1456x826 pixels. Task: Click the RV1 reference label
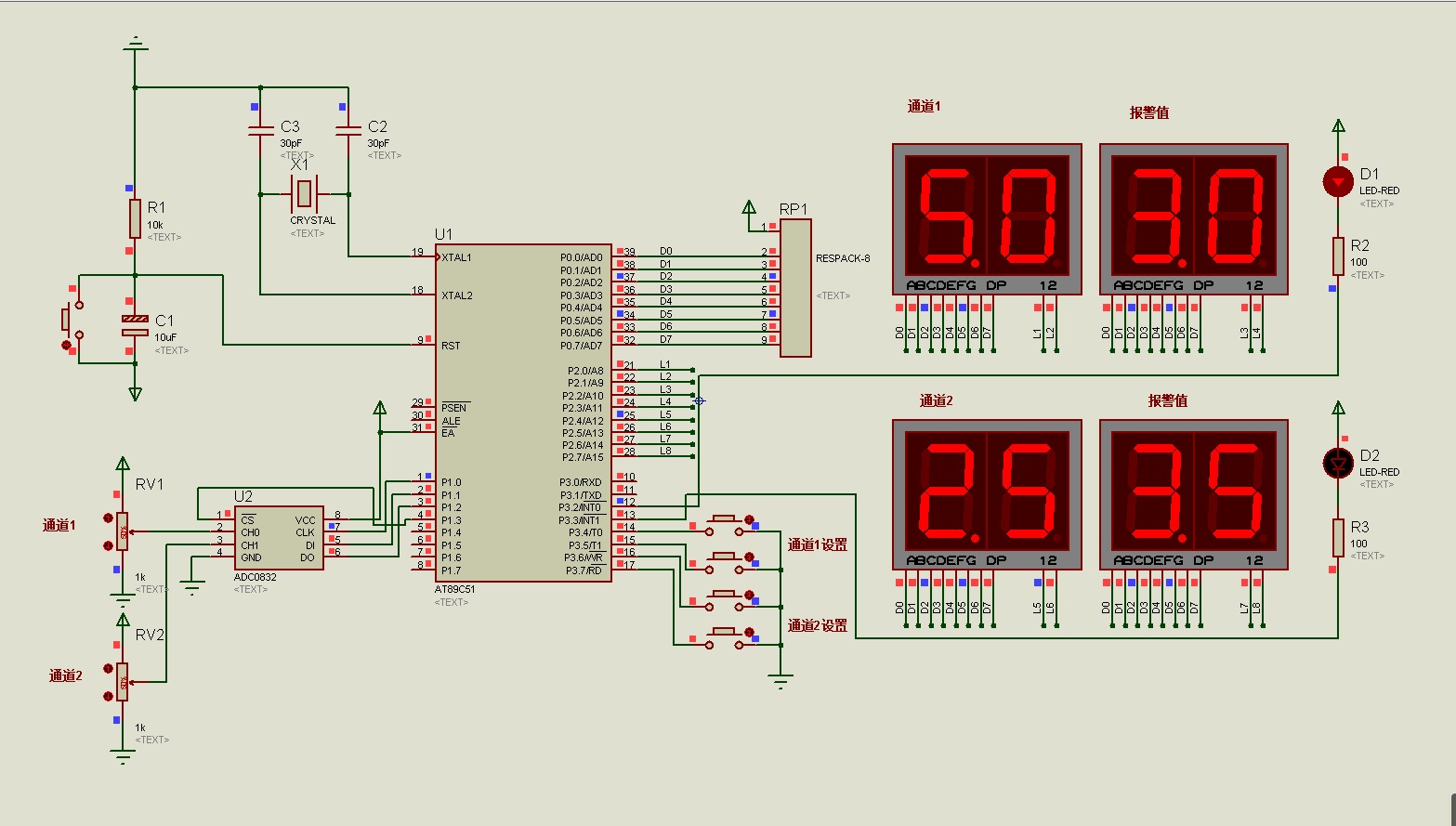[x=150, y=485]
